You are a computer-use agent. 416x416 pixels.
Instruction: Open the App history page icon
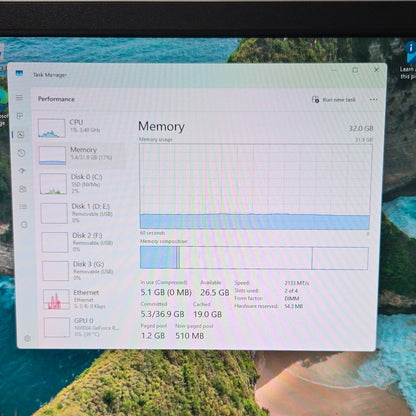[x=21, y=153]
